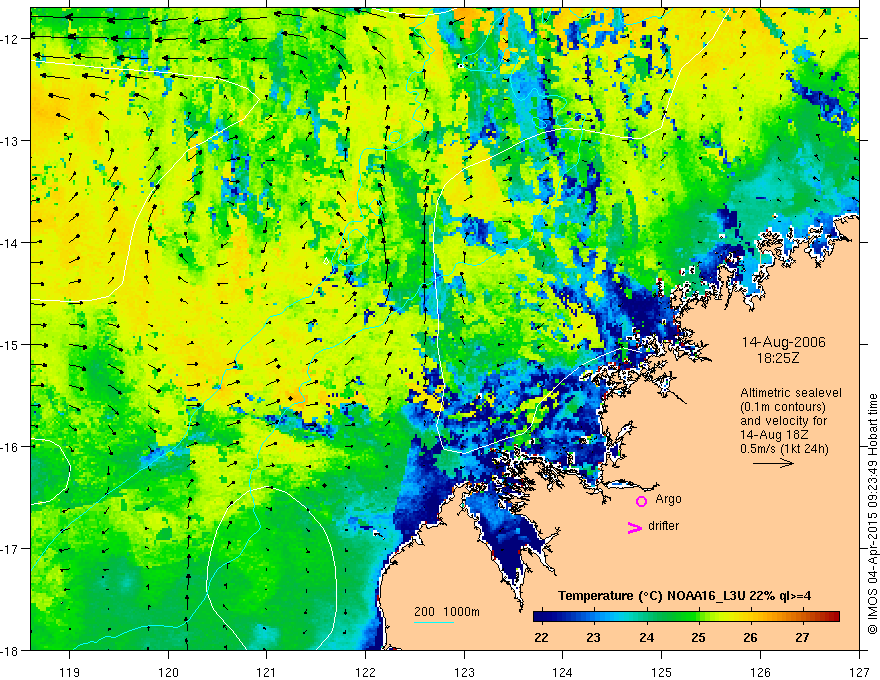The height and width of the screenshot is (680, 880).
Task: Click the 23 degree color bar label
Action: pos(594,637)
